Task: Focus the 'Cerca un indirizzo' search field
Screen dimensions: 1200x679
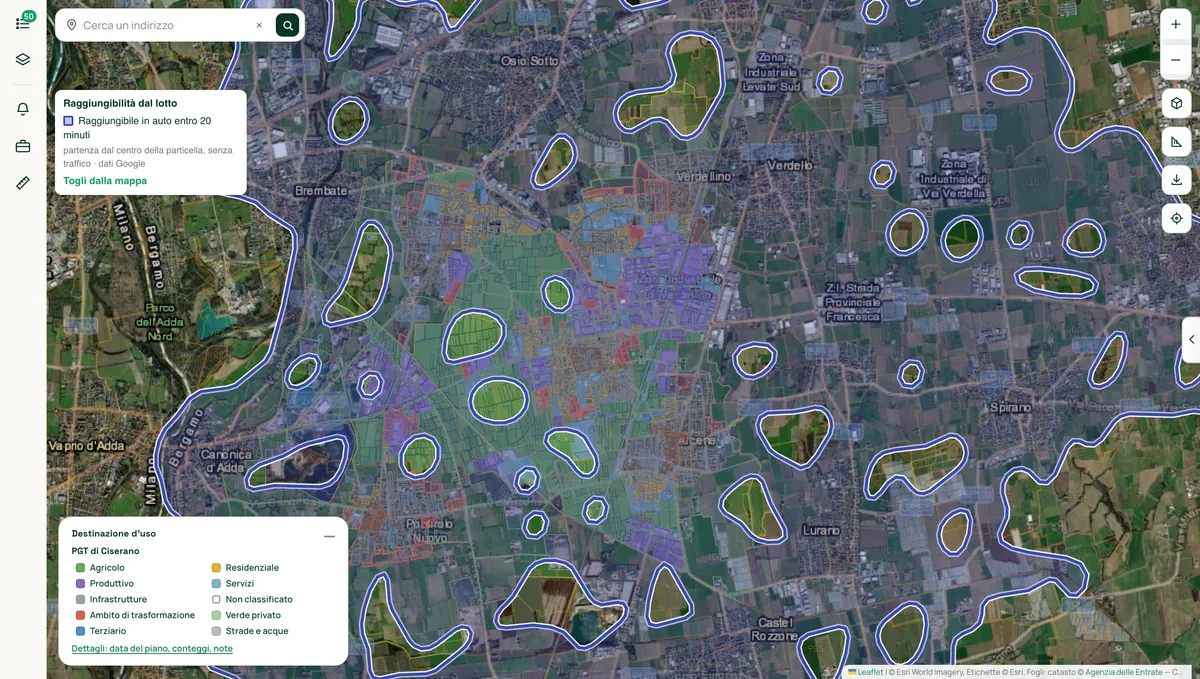Action: tap(164, 25)
